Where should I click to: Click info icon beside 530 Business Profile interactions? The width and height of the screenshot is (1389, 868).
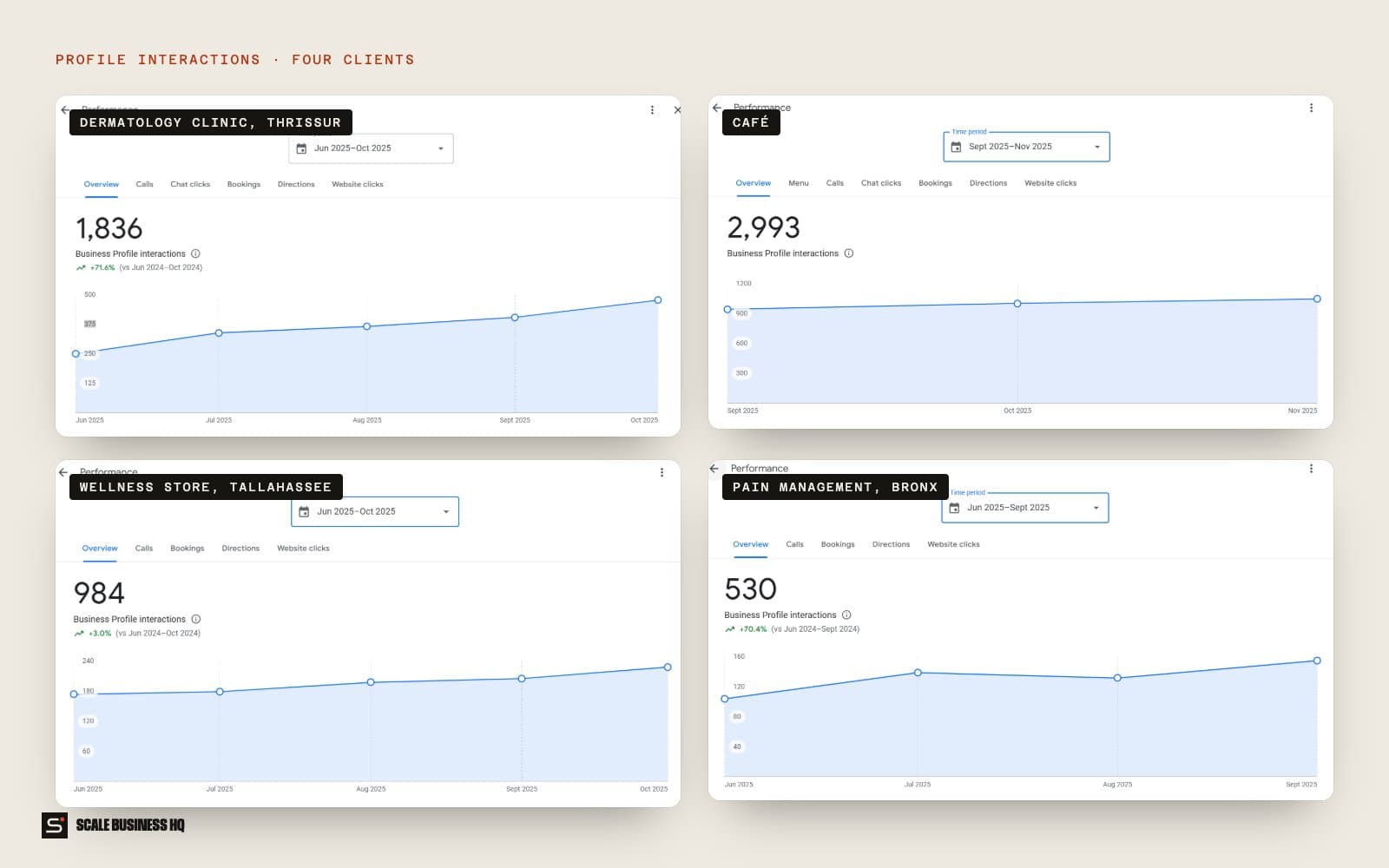pos(846,615)
